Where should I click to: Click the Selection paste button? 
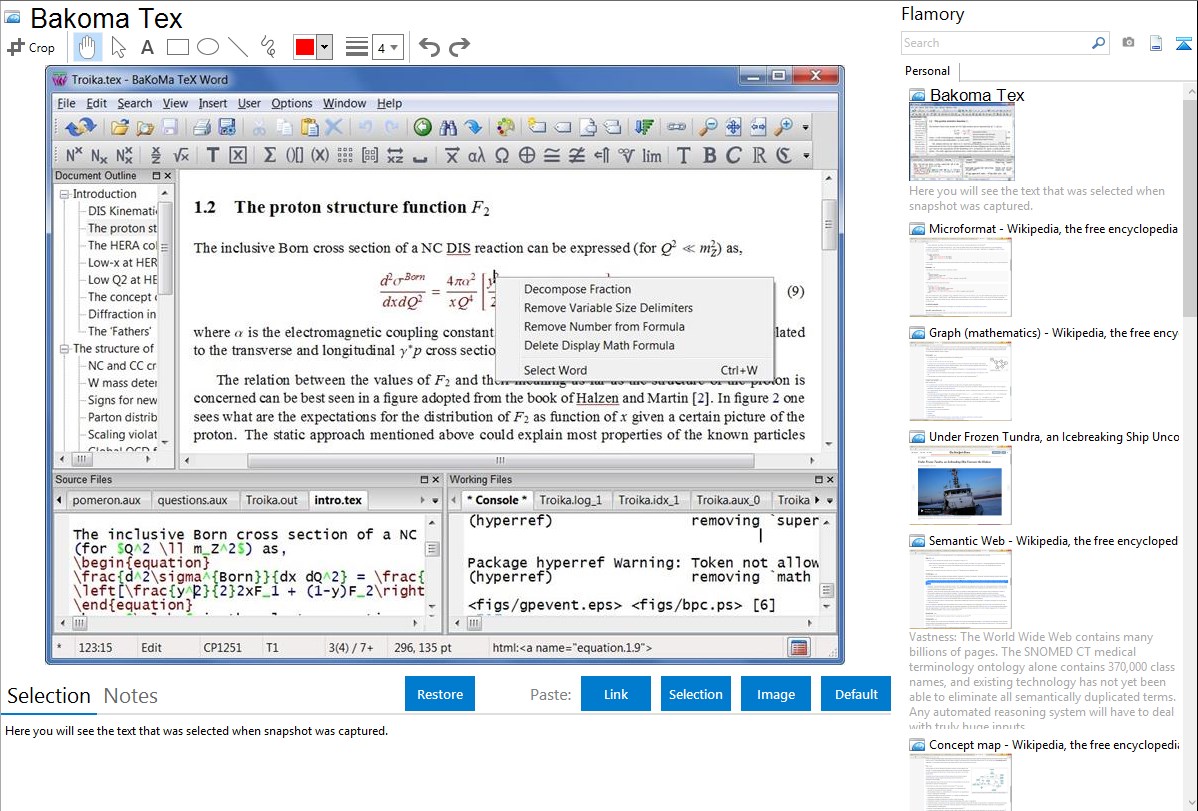[x=695, y=694]
